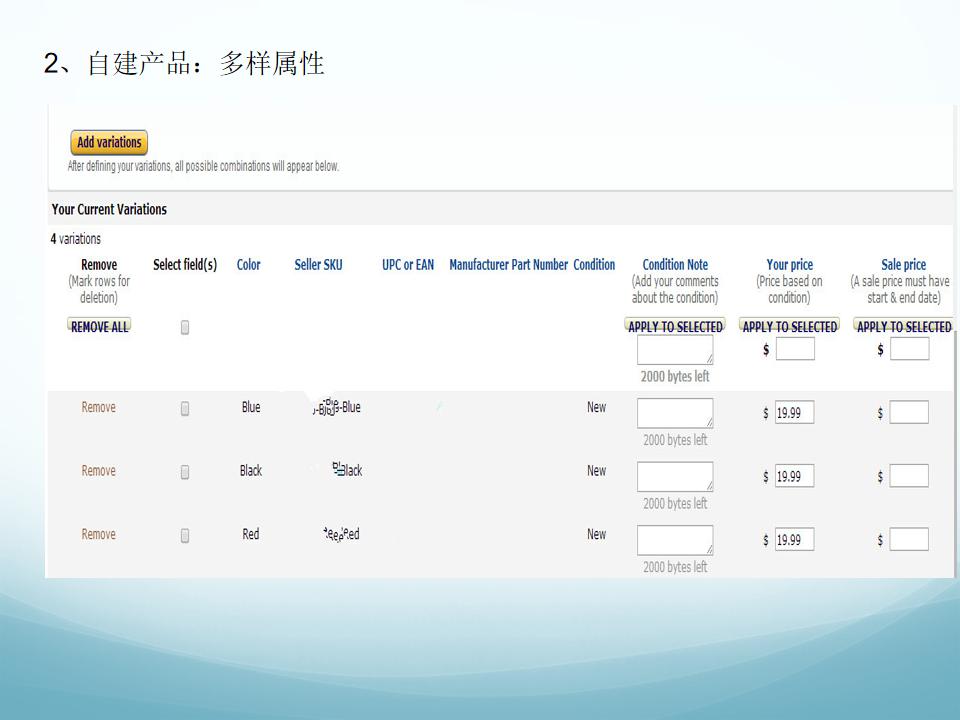Click the Manufacturer Part Number header
The image size is (960, 720).
click(x=509, y=264)
